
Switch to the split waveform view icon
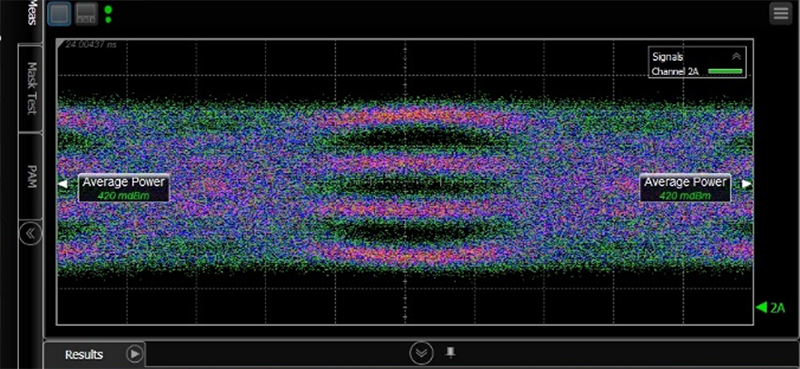[86, 13]
